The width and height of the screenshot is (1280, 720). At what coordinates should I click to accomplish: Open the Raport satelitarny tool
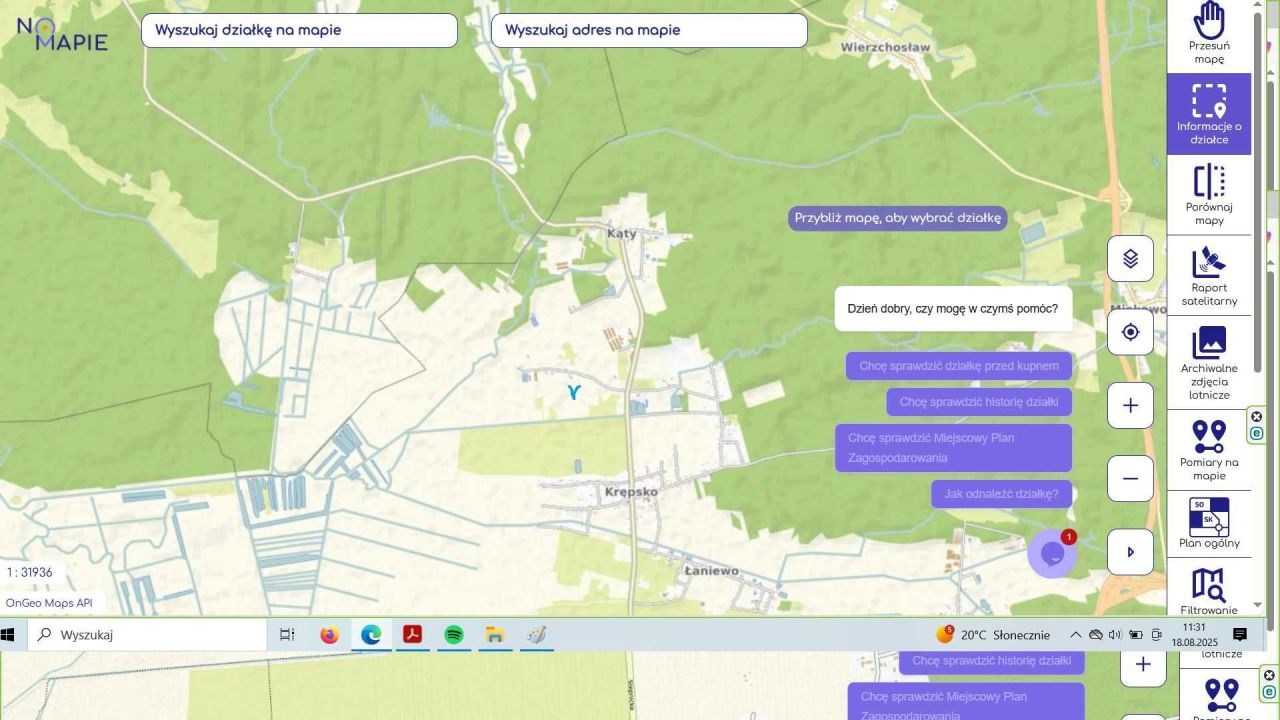(1209, 276)
